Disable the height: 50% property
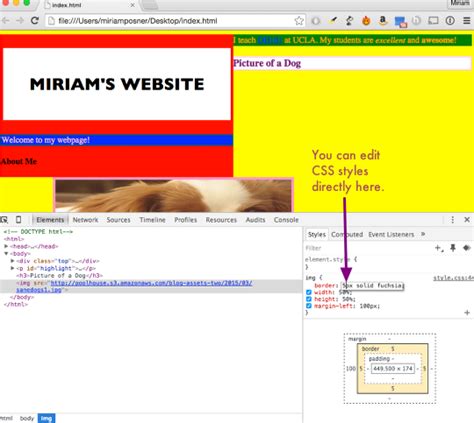This screenshot has width=474, height=423. click(x=309, y=299)
